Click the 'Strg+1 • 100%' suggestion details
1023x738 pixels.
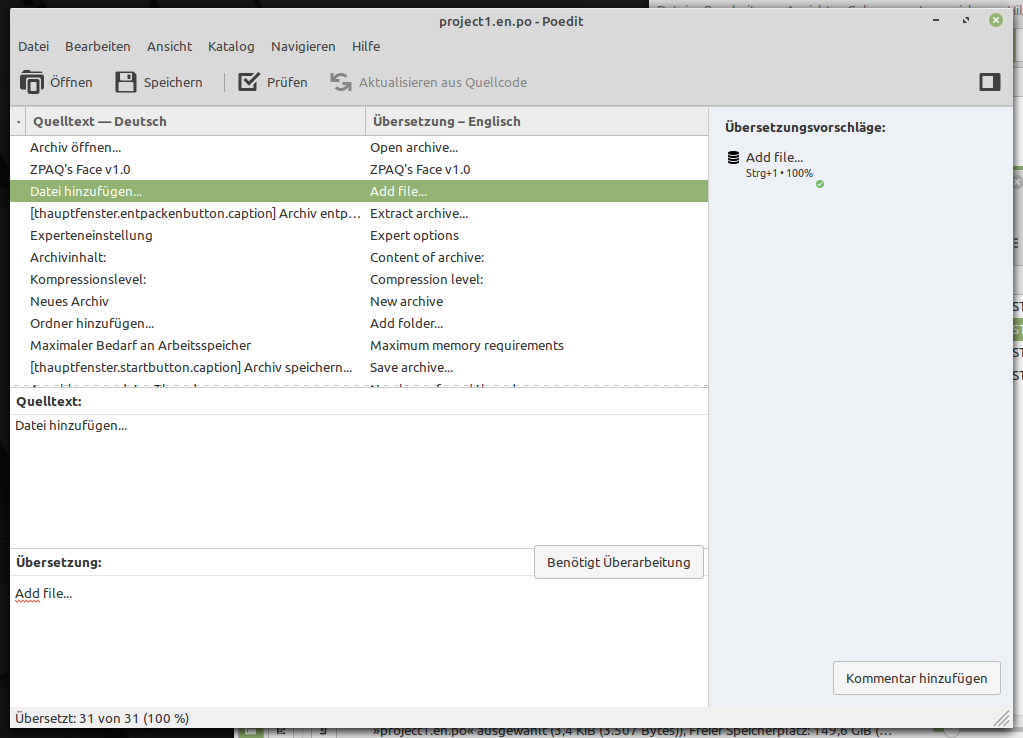(x=779, y=174)
